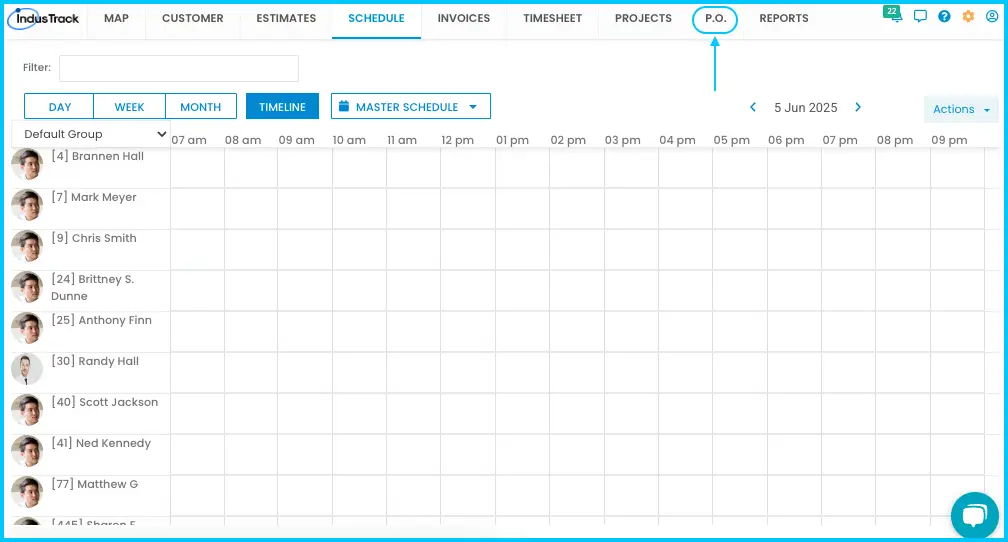
Task: Click Chris Smith's avatar photo
Action: coord(27,246)
